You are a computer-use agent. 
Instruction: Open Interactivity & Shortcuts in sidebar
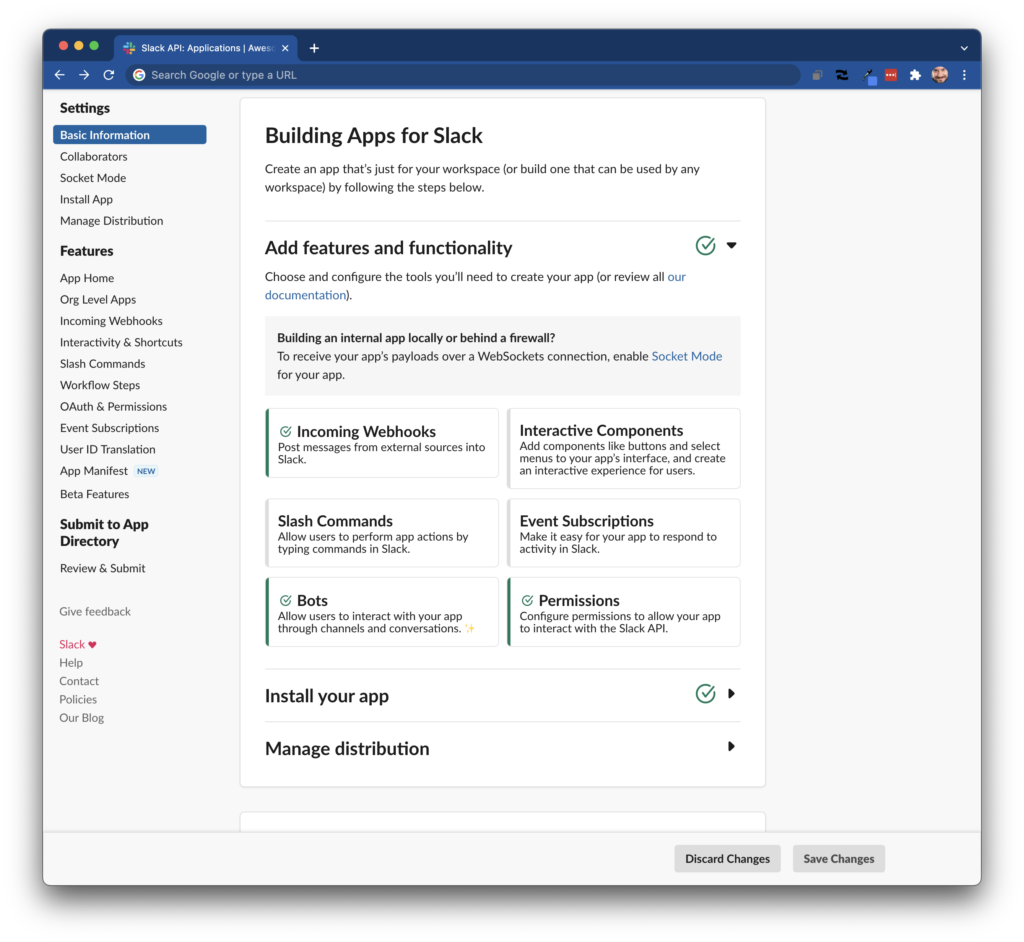121,342
